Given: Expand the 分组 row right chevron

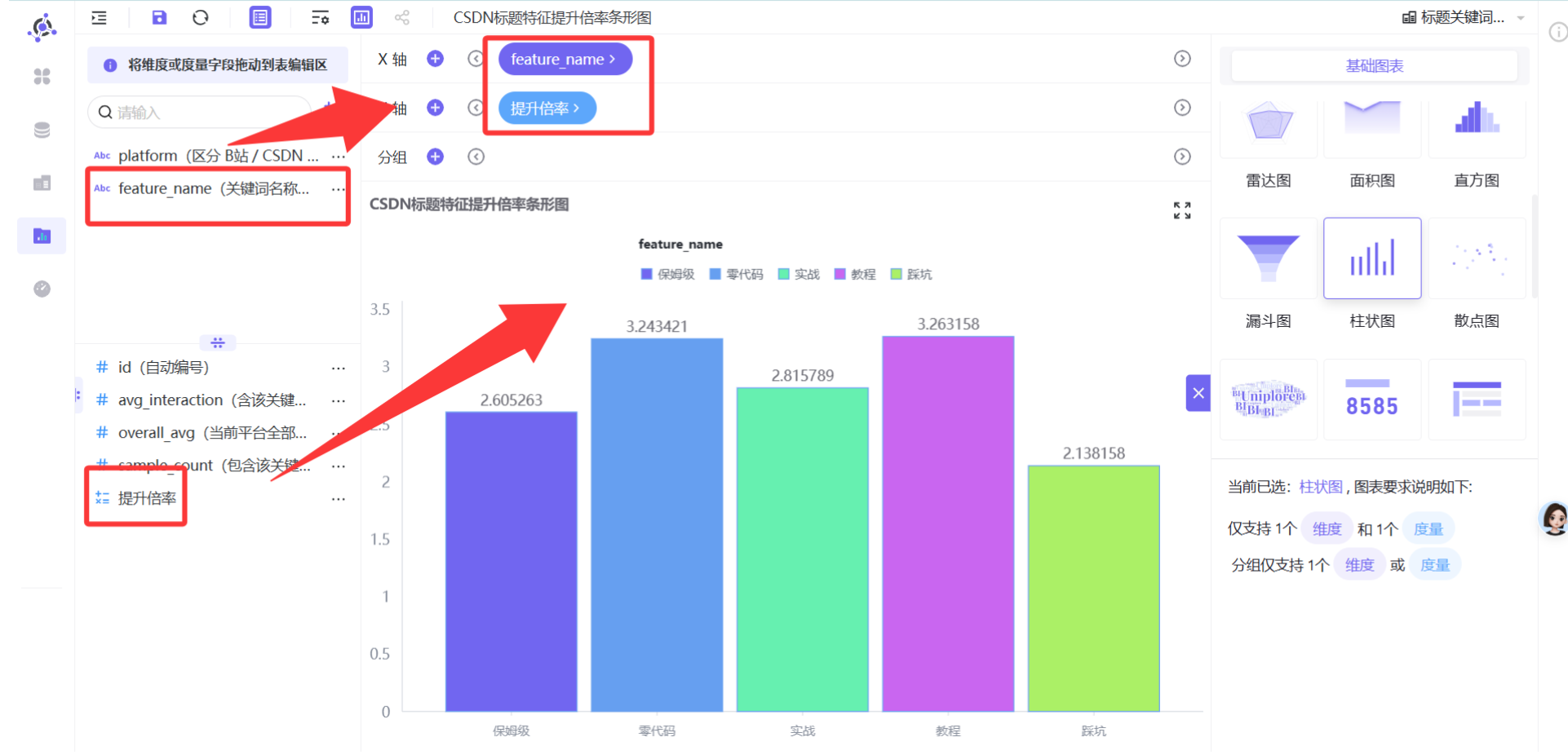Looking at the screenshot, I should 1182,157.
